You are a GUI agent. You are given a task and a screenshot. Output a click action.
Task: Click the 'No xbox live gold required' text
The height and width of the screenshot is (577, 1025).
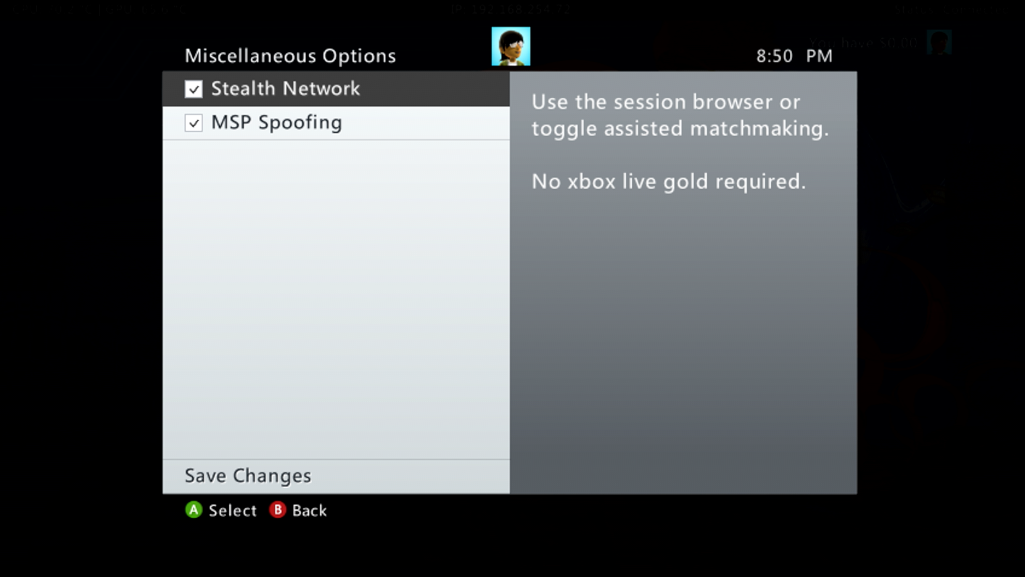tap(669, 181)
